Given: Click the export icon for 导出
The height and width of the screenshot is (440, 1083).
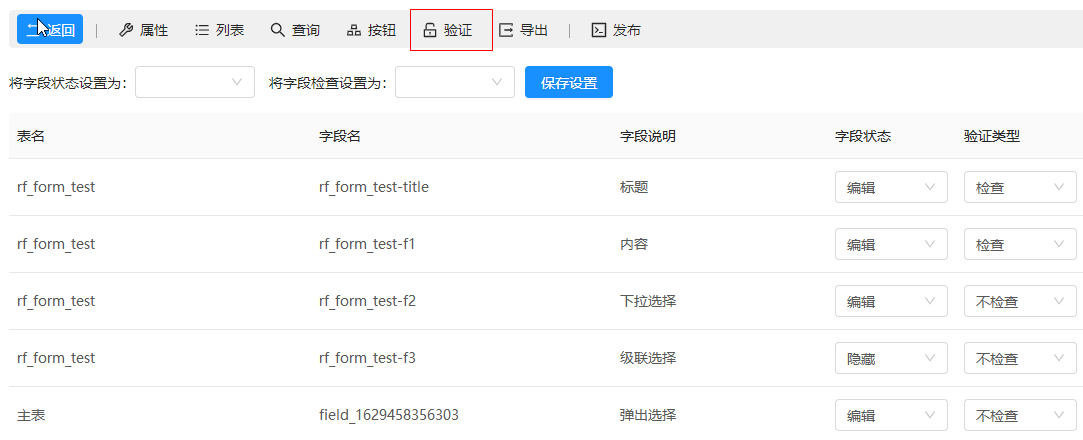Looking at the screenshot, I should [x=506, y=30].
